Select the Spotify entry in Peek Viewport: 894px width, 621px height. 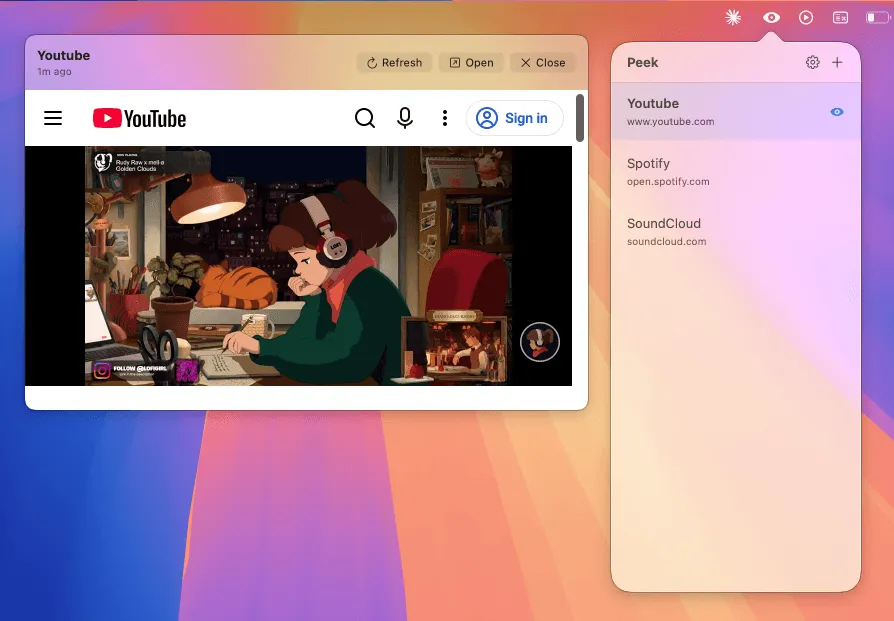click(x=735, y=171)
